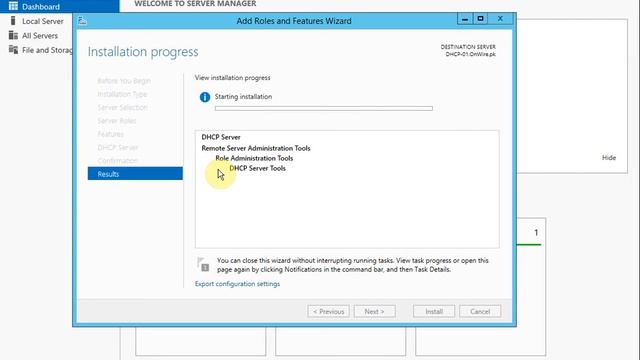Select DHCP Server Tools entry
The width and height of the screenshot is (640, 360).
[258, 168]
